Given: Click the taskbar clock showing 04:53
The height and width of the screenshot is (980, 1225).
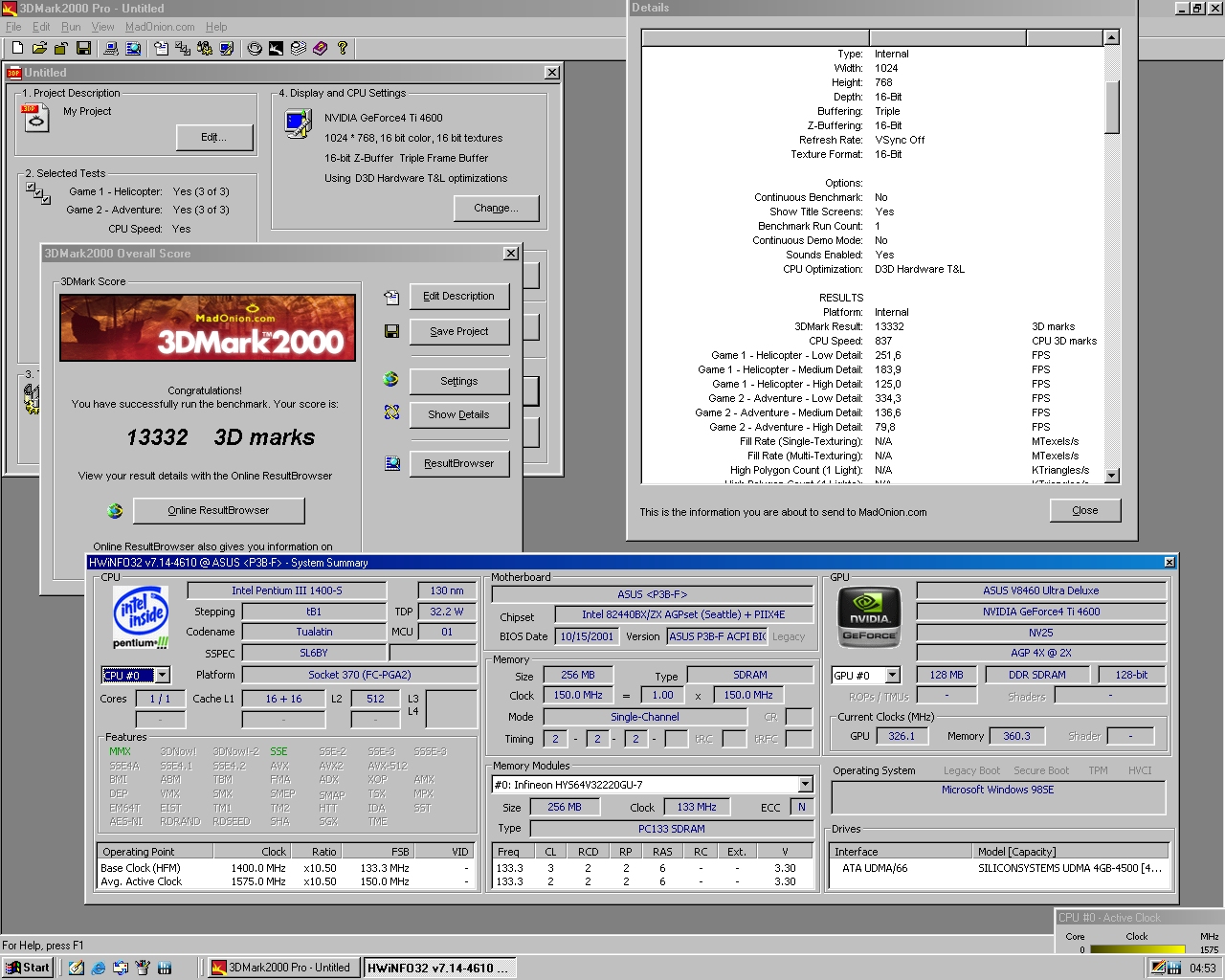Looking at the screenshot, I should pos(1203,968).
